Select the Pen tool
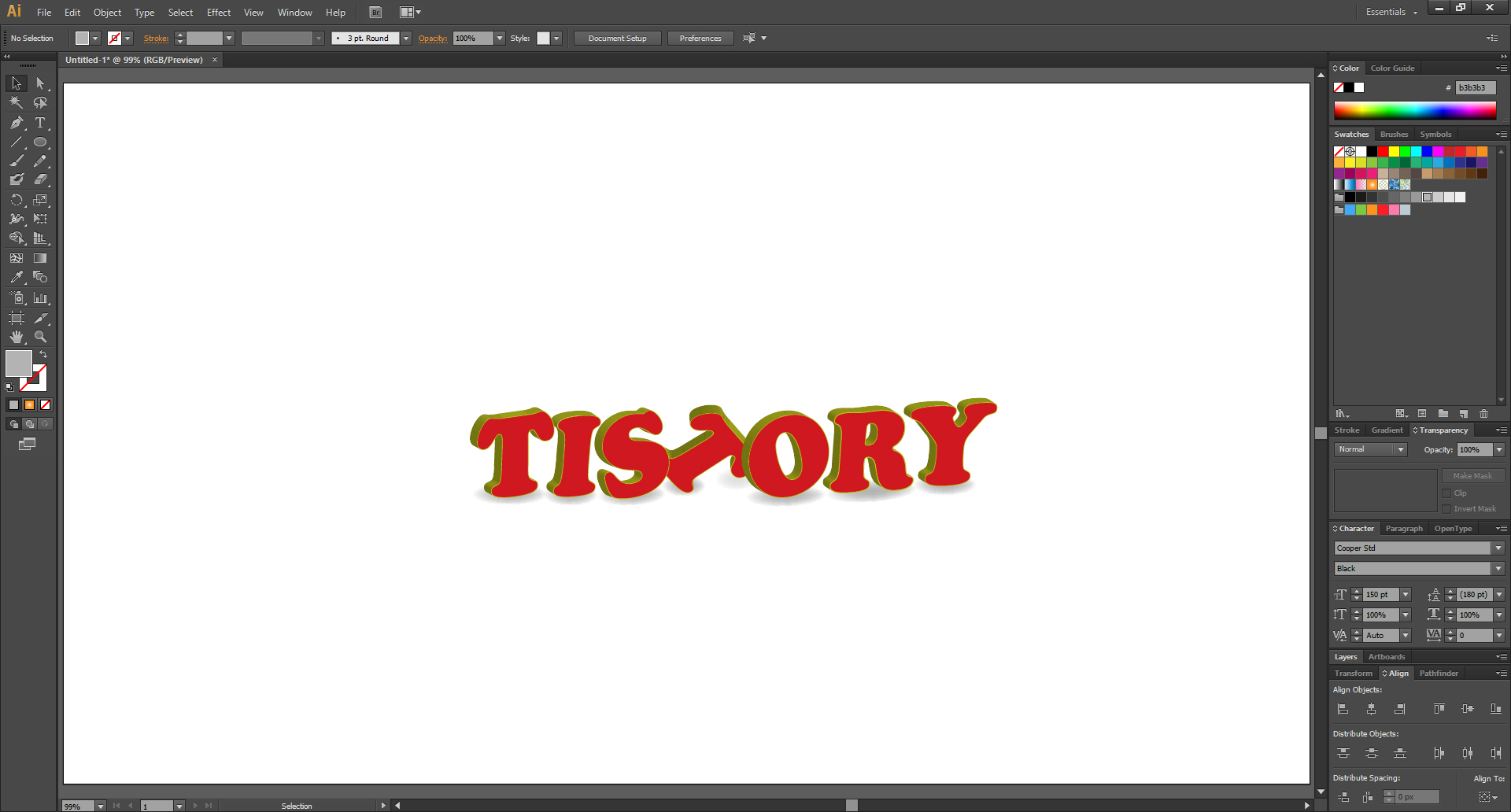Image resolution: width=1511 pixels, height=812 pixels. (x=17, y=123)
